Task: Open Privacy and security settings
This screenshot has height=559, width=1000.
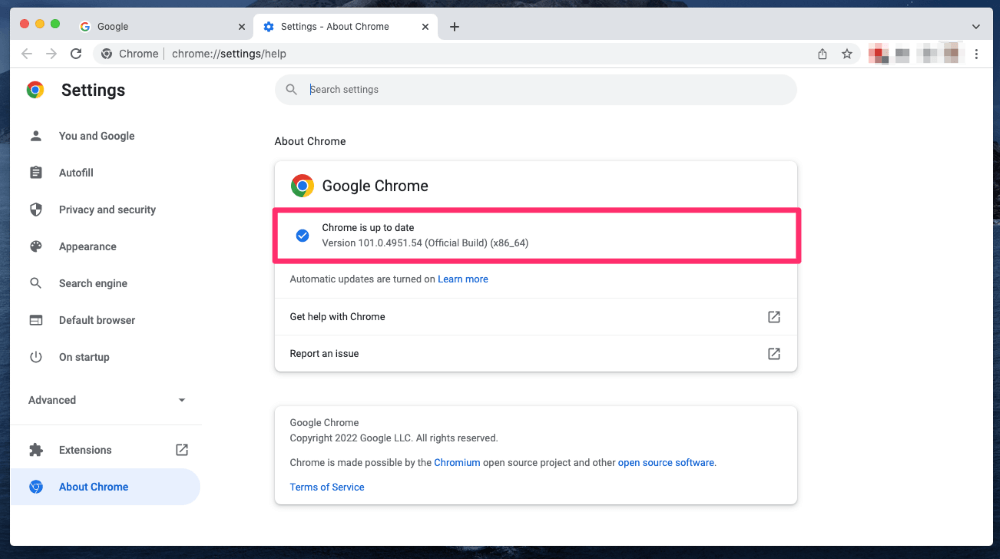Action: point(106,210)
